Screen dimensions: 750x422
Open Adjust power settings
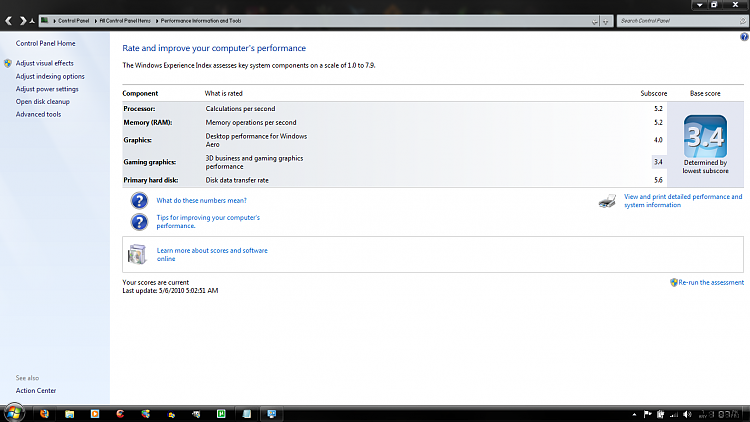pyautogui.click(x=47, y=89)
